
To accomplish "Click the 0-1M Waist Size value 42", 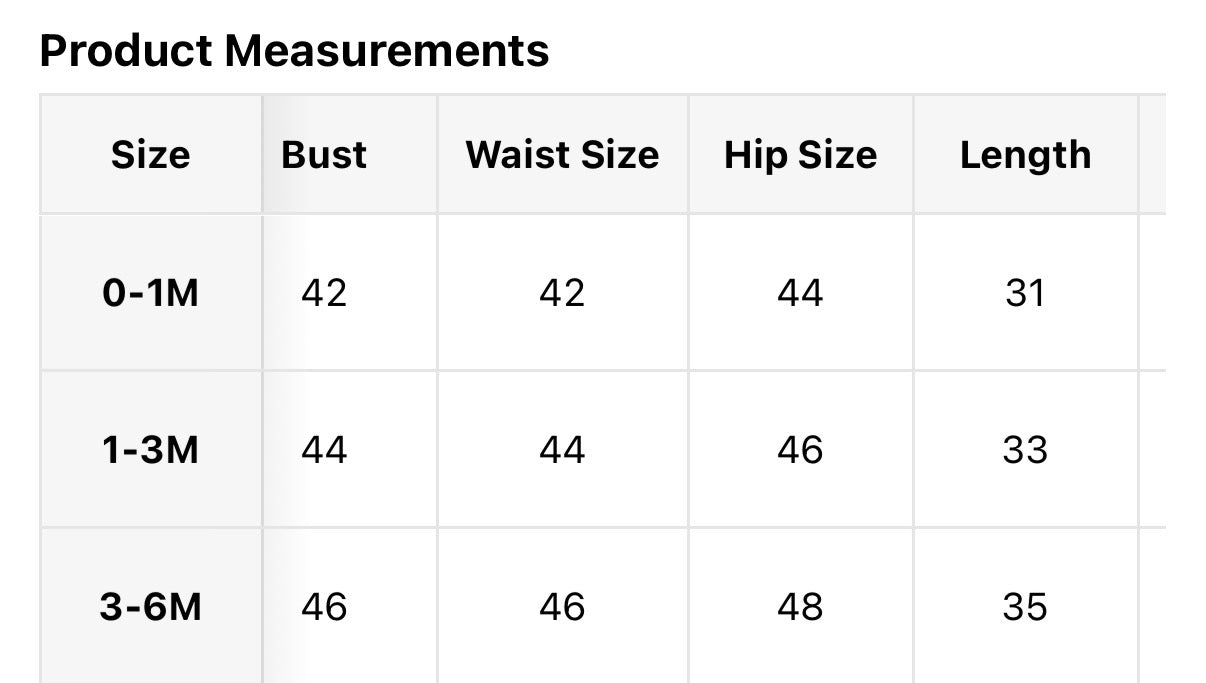I will (562, 293).
